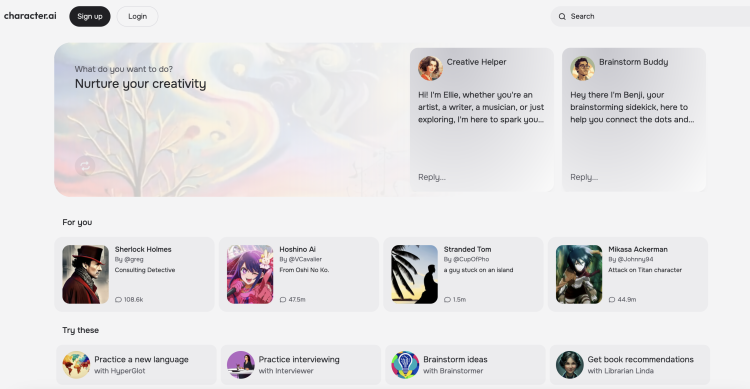Screen dimensions: 750x389
Task: Click the Search input field
Action: pos(651,16)
